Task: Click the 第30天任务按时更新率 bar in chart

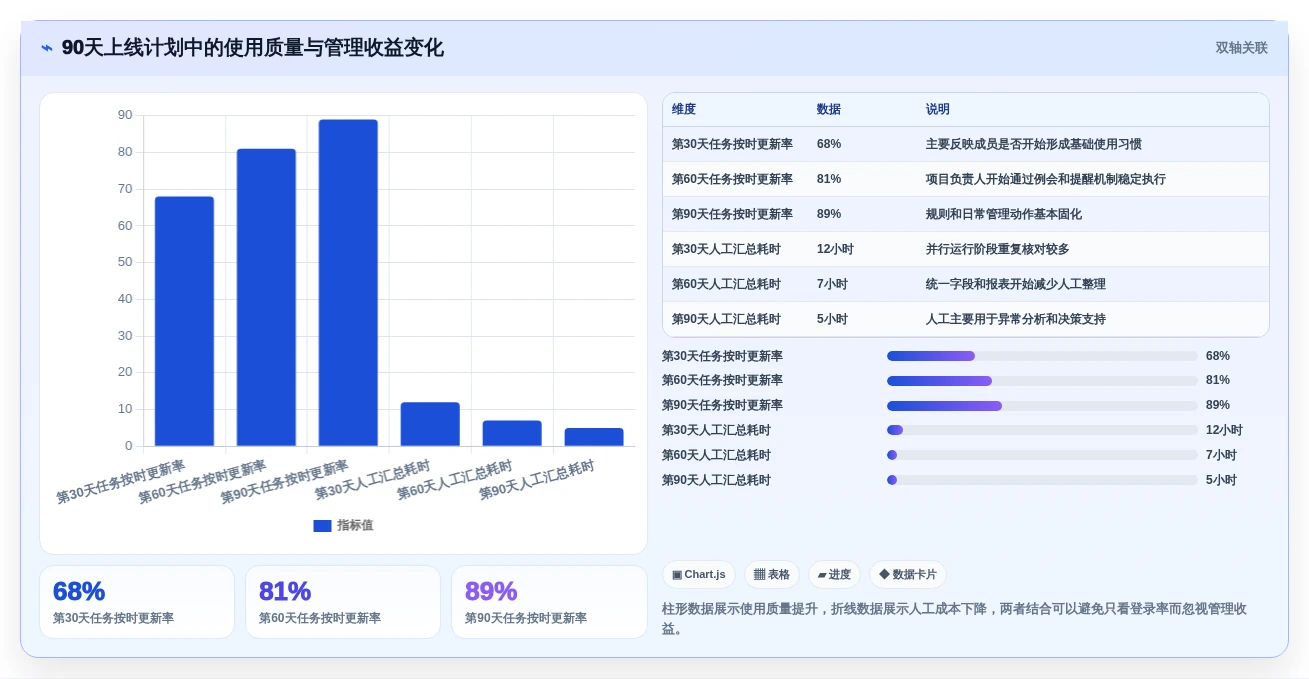Action: coord(184,321)
